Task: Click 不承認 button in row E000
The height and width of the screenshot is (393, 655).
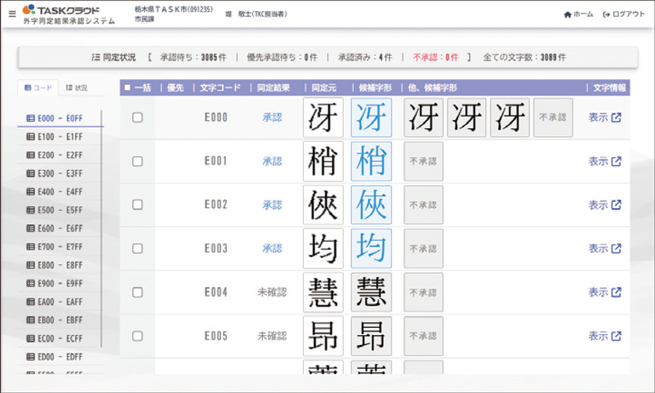Action: pos(553,117)
